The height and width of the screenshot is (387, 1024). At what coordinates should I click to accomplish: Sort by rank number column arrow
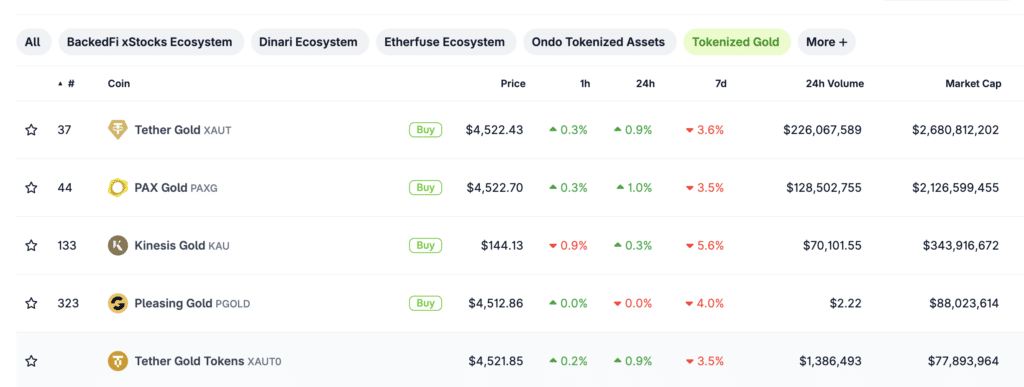pos(61,84)
